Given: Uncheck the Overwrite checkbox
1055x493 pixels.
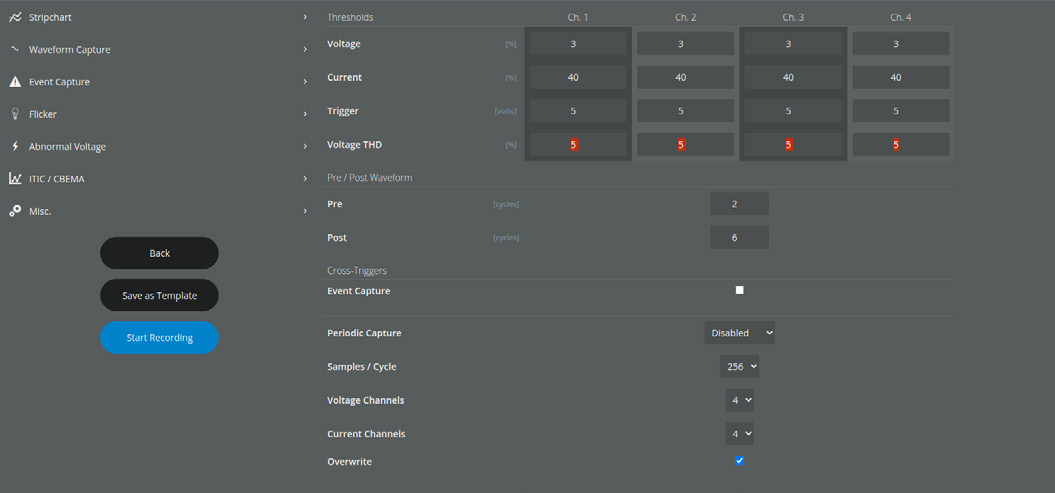Looking at the screenshot, I should click(739, 461).
